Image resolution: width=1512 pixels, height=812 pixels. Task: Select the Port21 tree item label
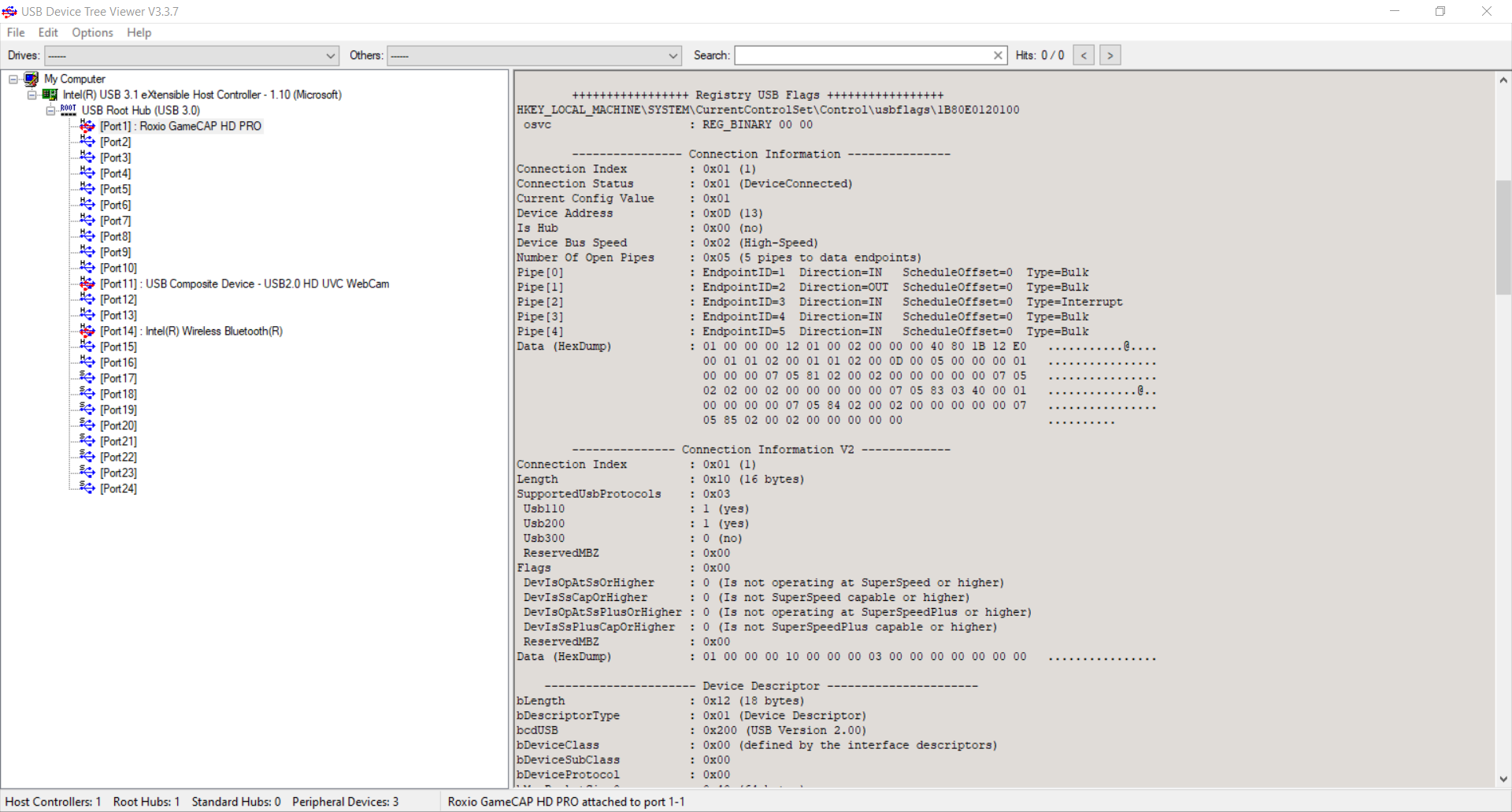pos(118,441)
